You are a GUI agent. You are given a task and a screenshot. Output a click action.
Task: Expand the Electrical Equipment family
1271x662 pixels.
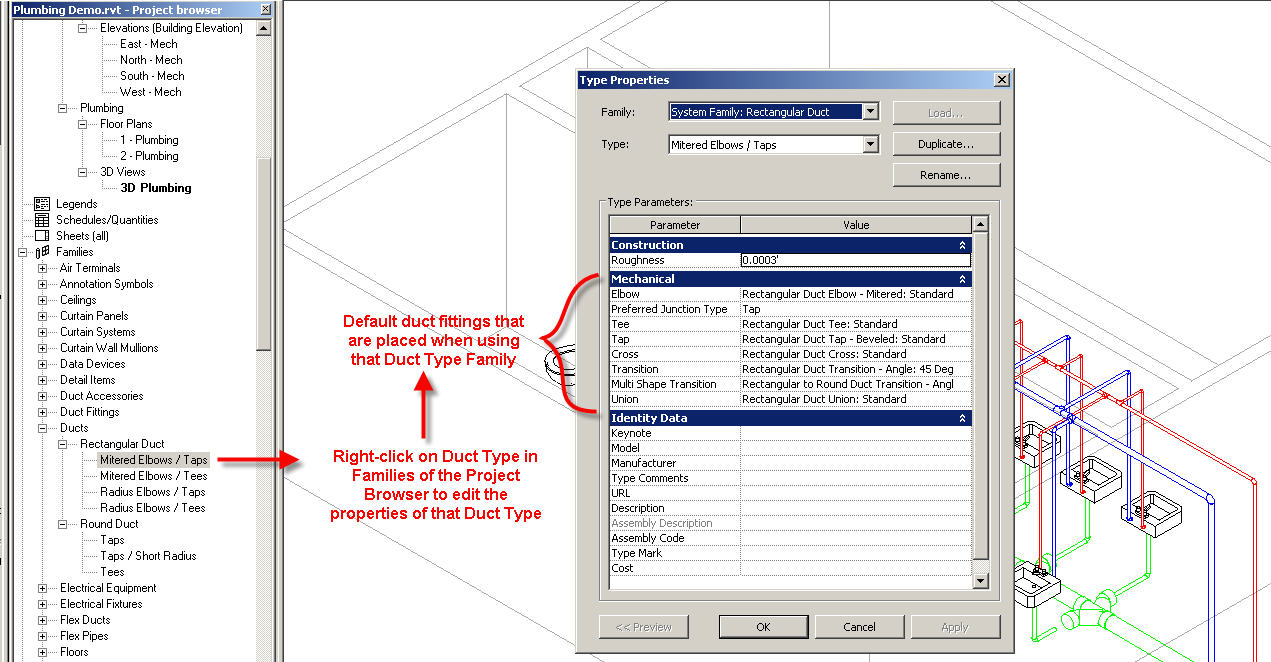(x=42, y=588)
